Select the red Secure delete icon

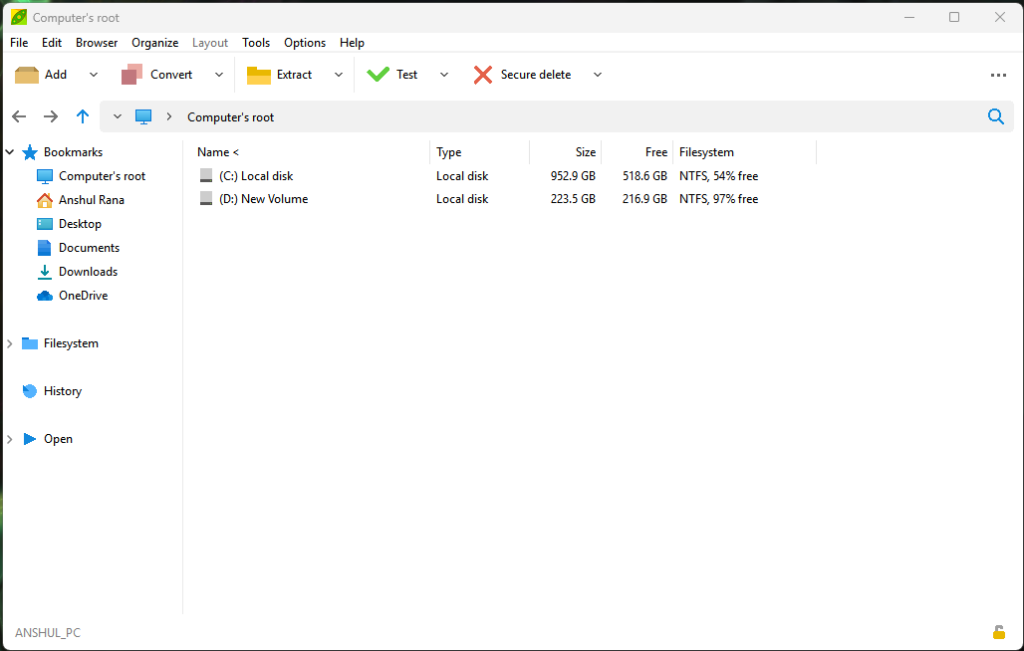(483, 74)
